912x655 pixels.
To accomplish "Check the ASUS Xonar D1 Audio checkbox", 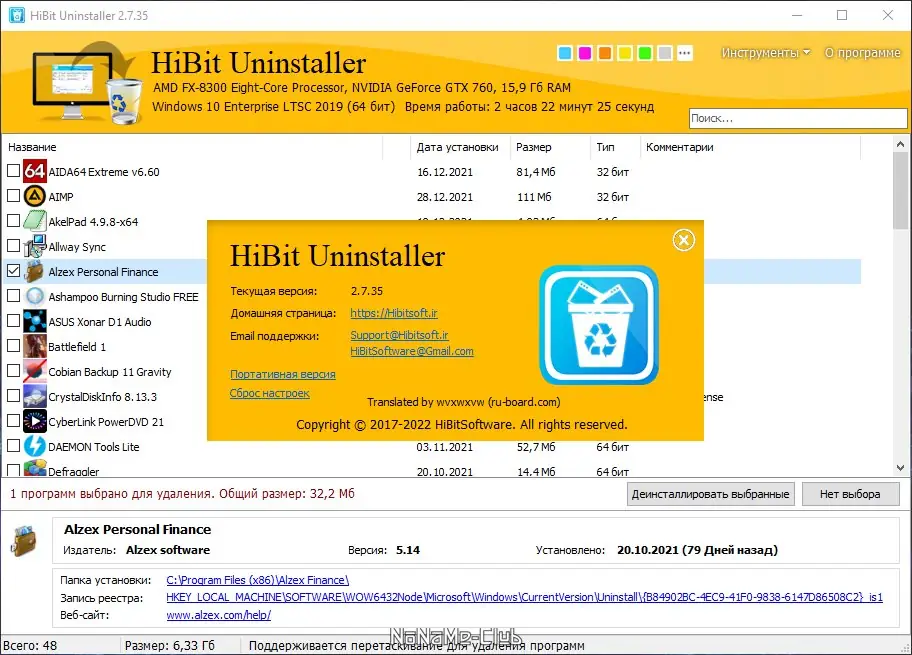I will pos(13,321).
